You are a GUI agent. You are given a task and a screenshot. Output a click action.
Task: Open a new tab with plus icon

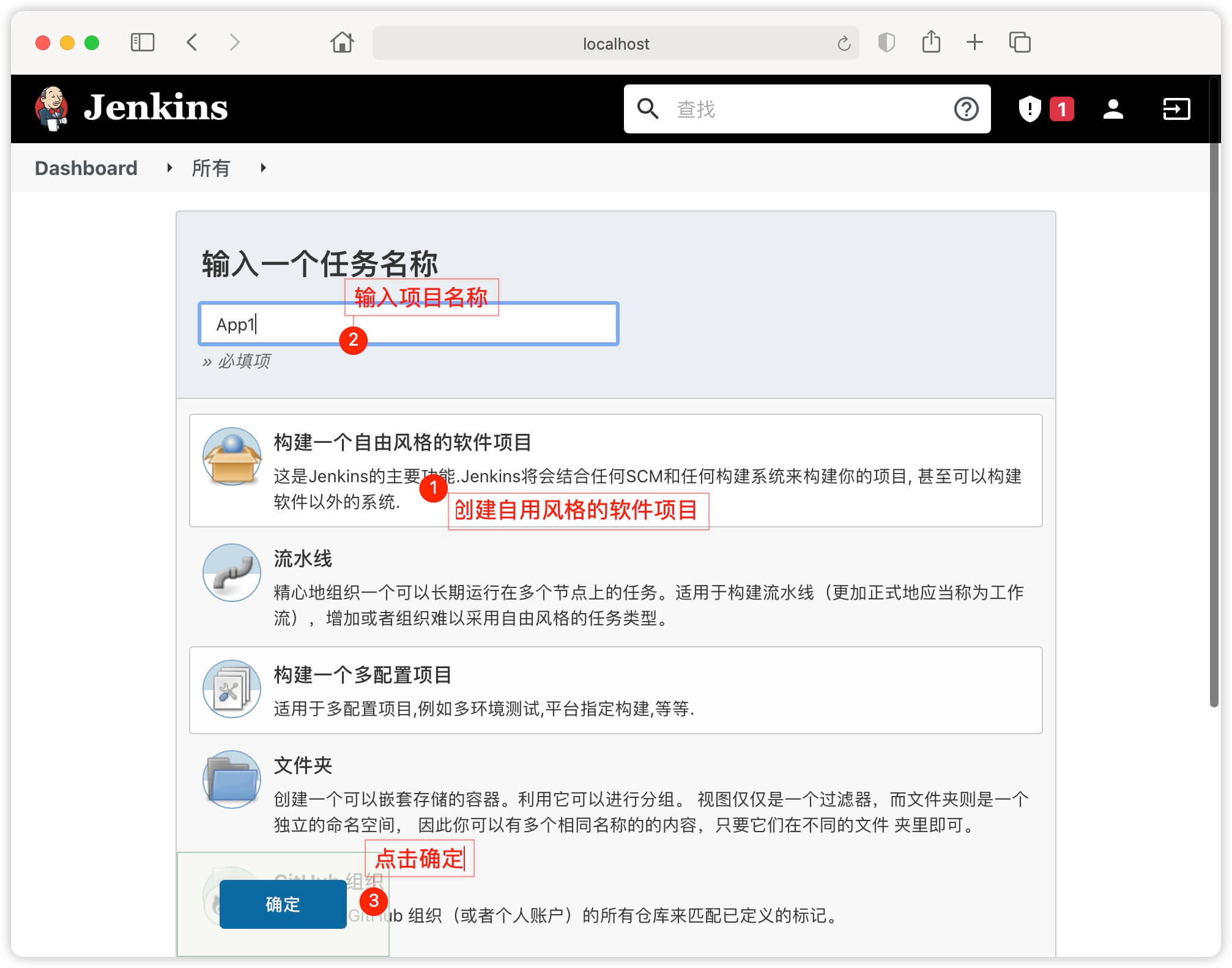[x=974, y=42]
